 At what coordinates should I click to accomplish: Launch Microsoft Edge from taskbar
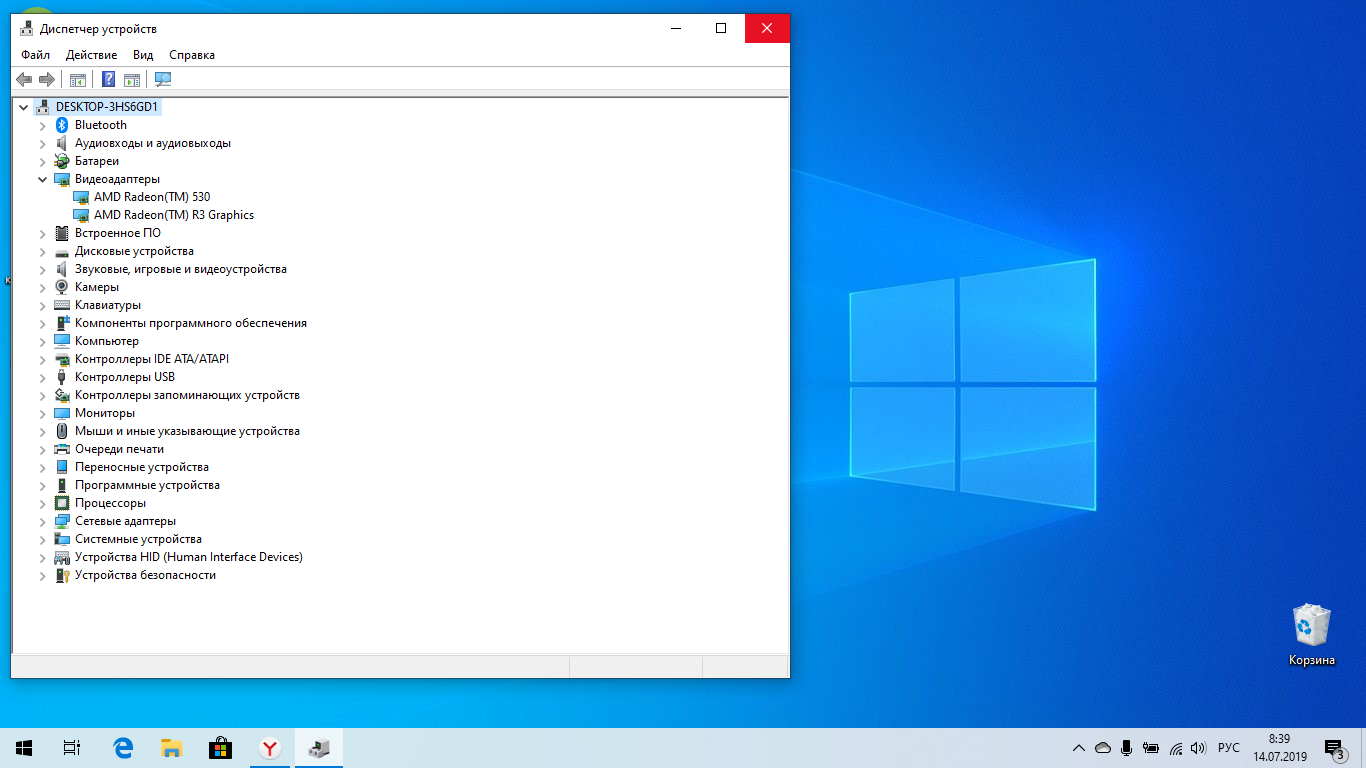pos(123,748)
